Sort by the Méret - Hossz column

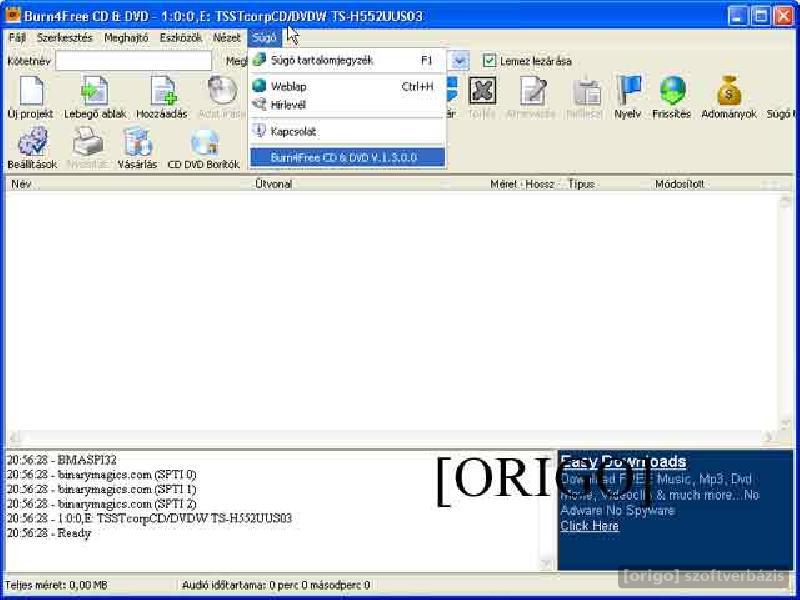point(522,184)
